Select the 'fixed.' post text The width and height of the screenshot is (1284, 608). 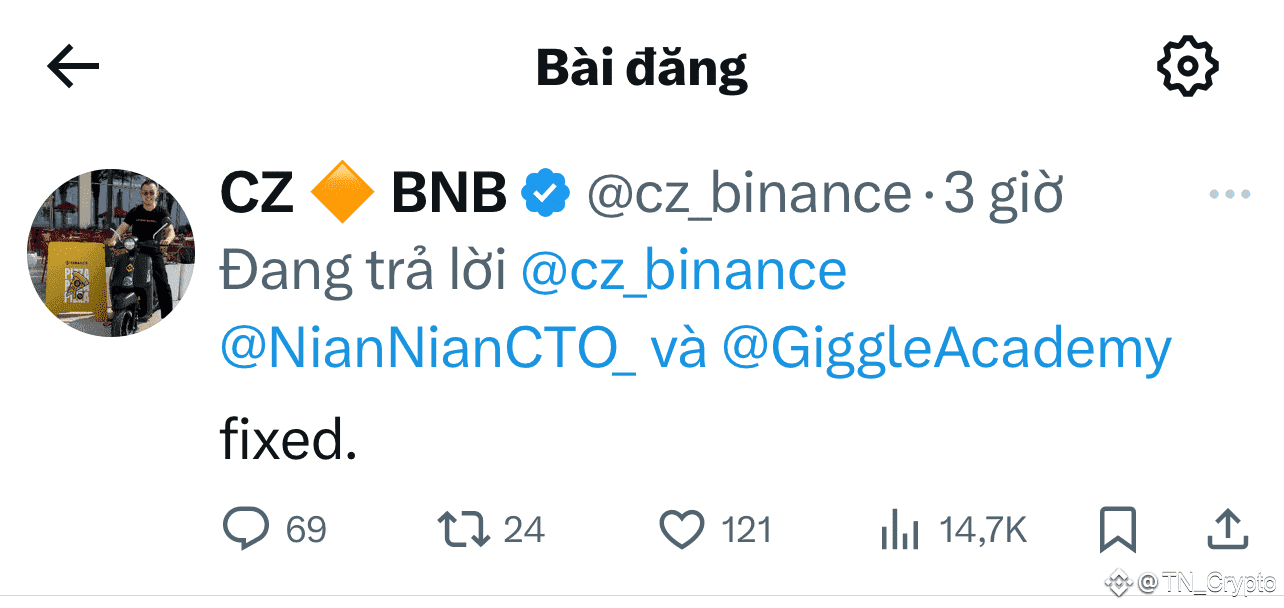click(288, 440)
